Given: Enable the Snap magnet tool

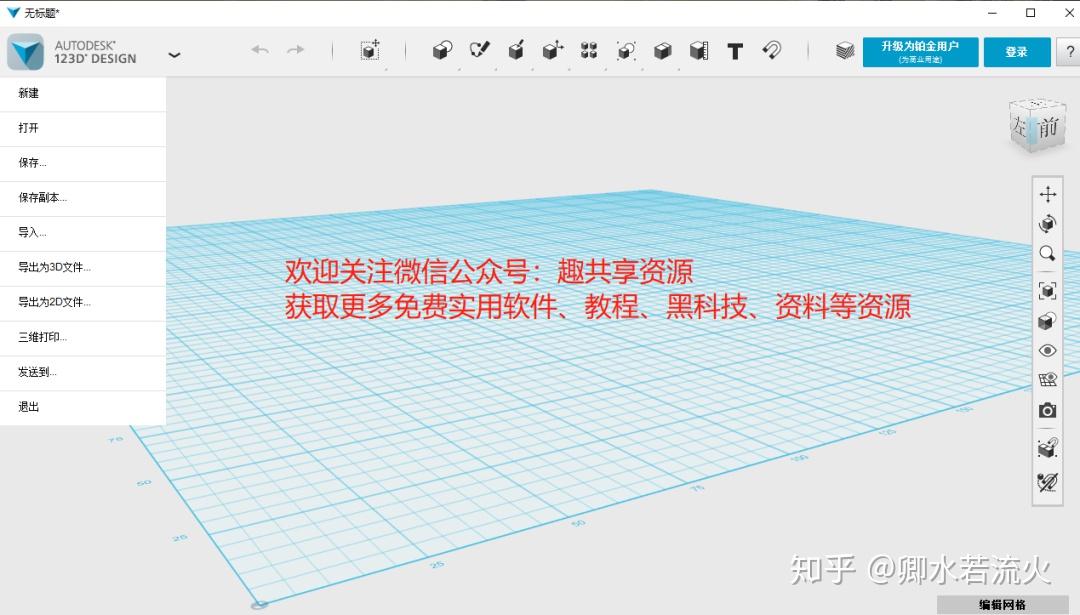Looking at the screenshot, I should [771, 50].
